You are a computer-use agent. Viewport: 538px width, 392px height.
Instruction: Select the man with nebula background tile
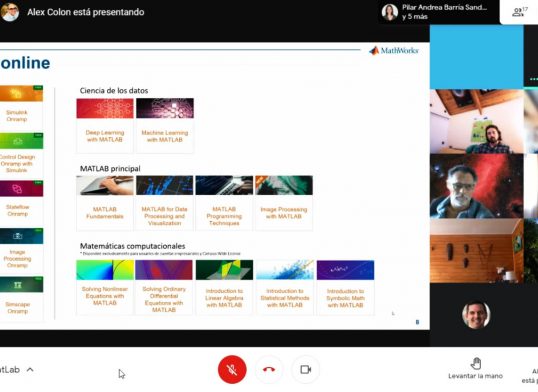coord(477,186)
